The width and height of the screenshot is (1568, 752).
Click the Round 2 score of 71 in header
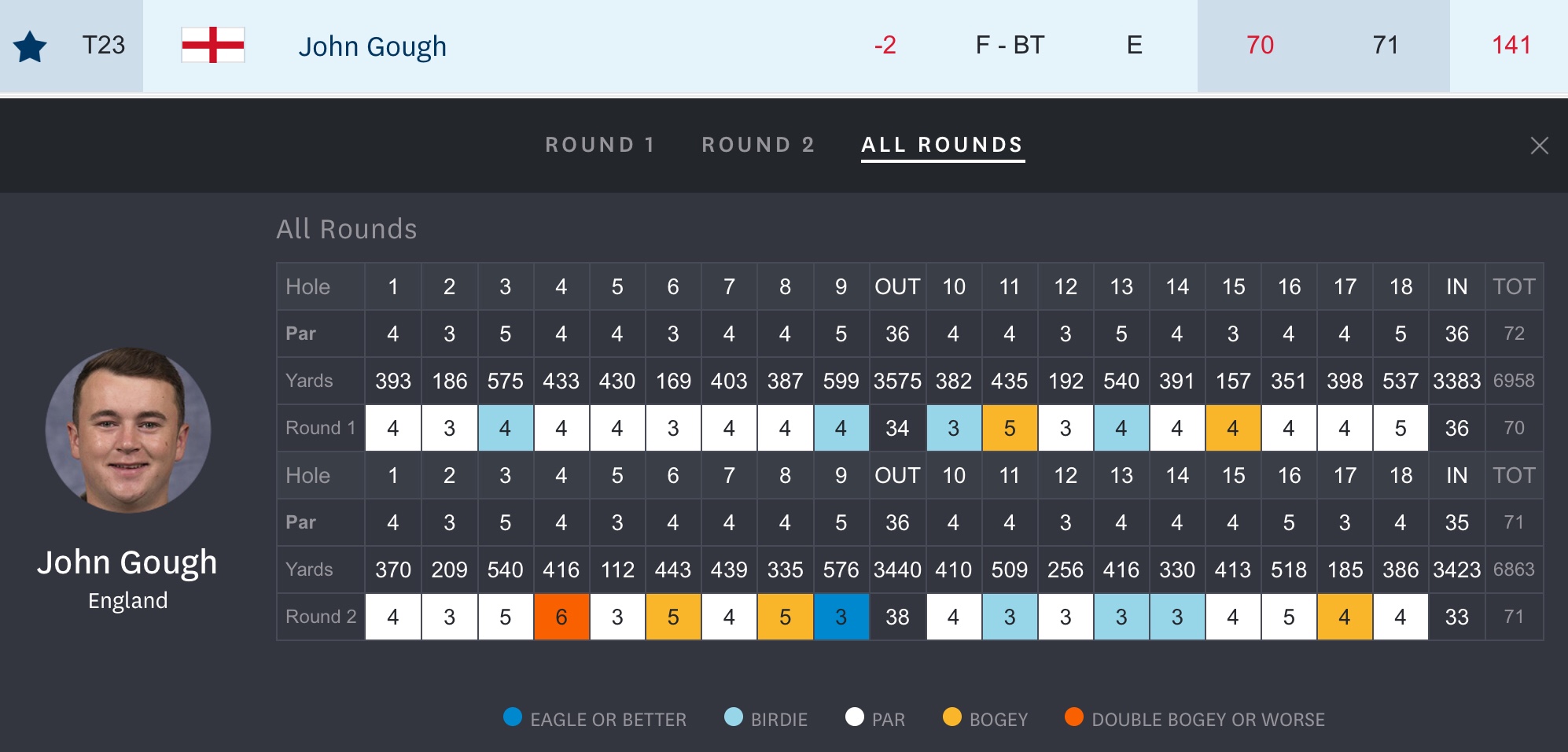(x=1386, y=45)
